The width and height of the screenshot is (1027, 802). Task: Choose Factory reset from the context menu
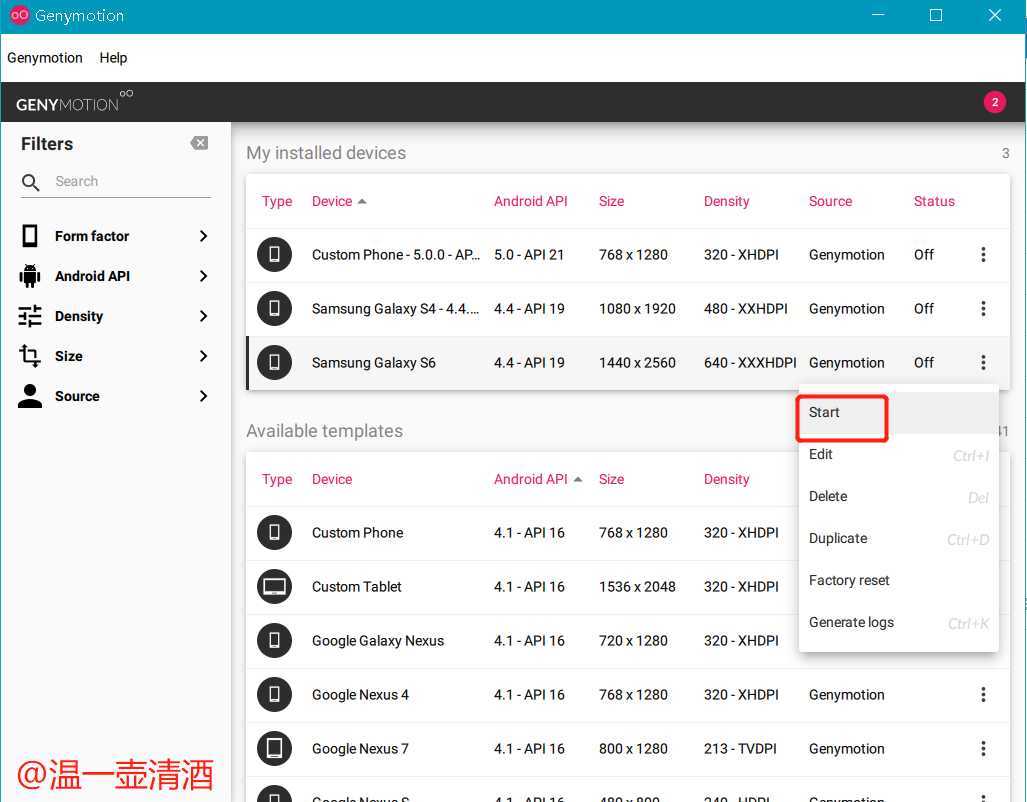(898, 580)
